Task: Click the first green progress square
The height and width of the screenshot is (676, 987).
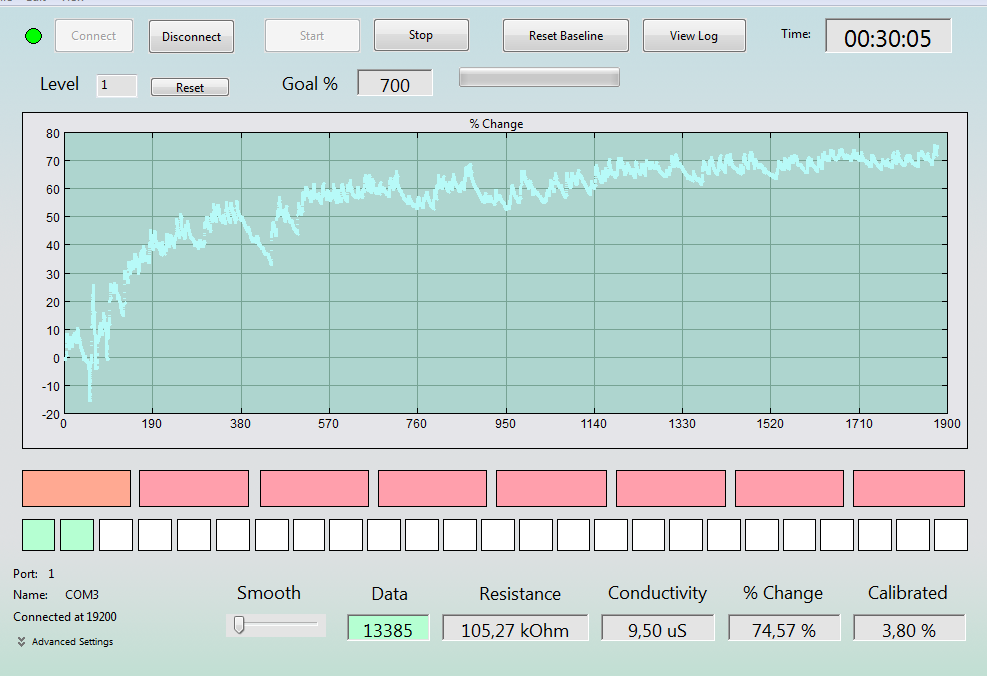Action: click(39, 535)
